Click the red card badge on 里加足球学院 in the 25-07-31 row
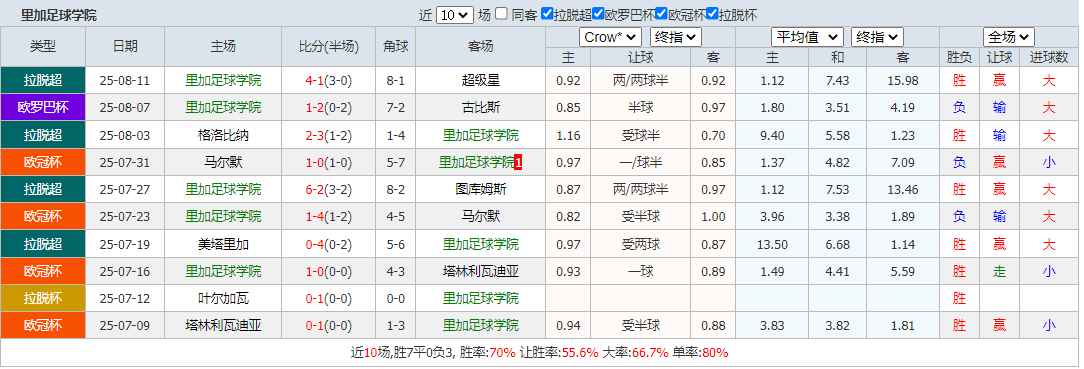 (x=518, y=162)
